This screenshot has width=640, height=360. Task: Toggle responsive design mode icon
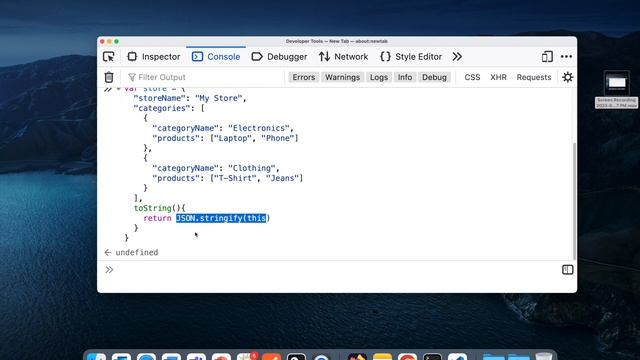pyautogui.click(x=547, y=57)
